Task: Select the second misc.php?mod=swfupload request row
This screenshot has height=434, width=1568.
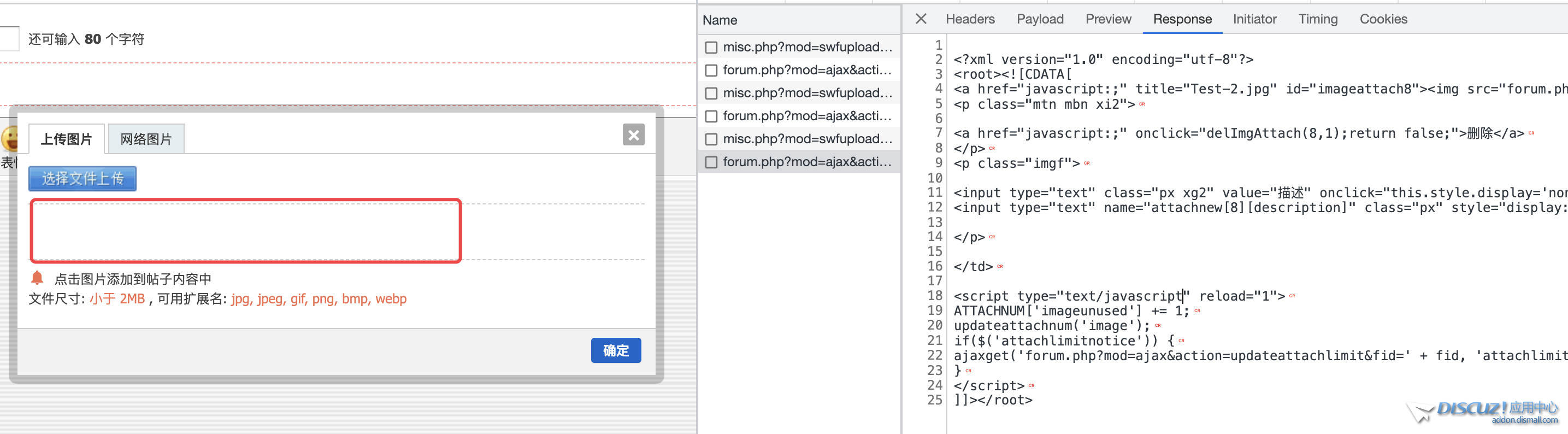Action: point(799,93)
